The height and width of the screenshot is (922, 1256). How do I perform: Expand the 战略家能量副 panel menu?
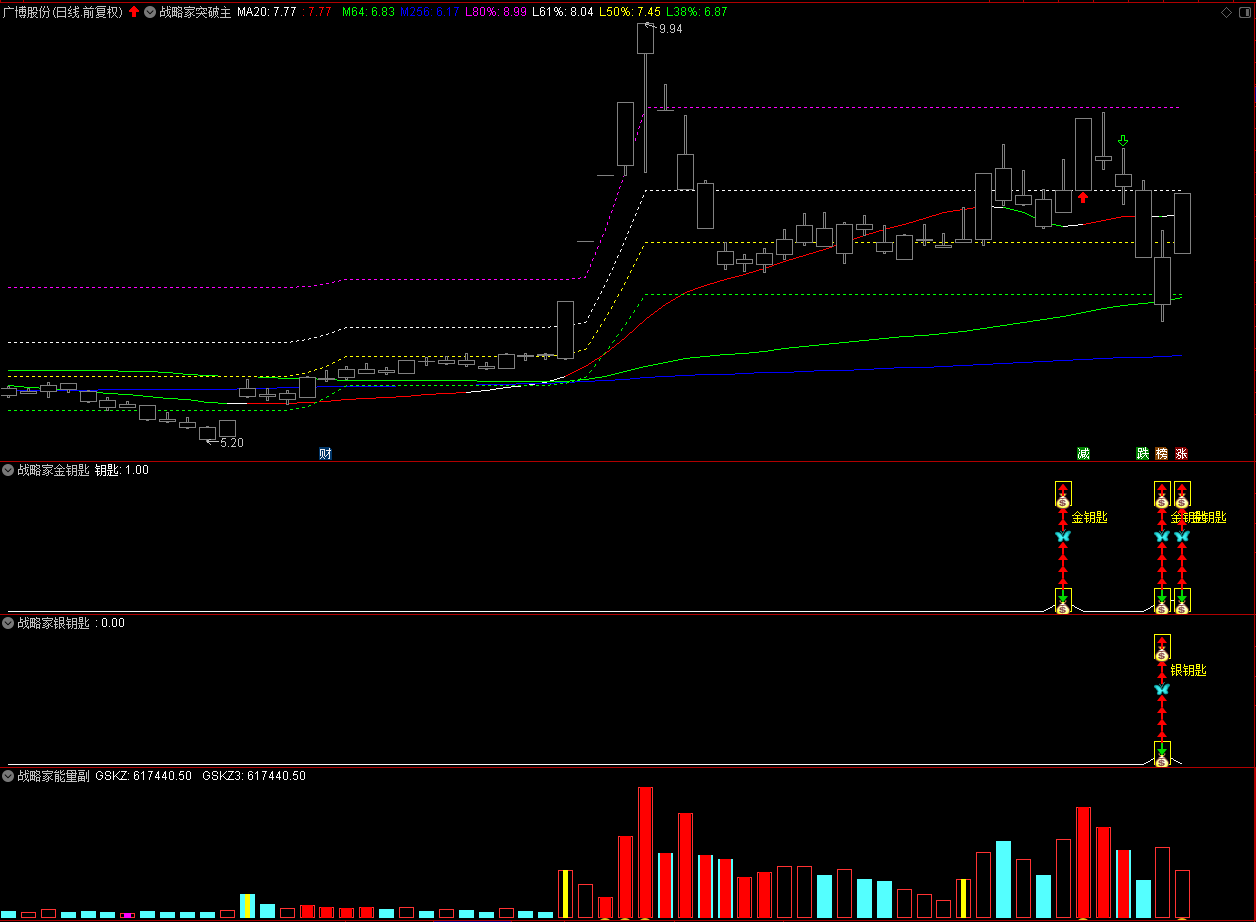8,776
